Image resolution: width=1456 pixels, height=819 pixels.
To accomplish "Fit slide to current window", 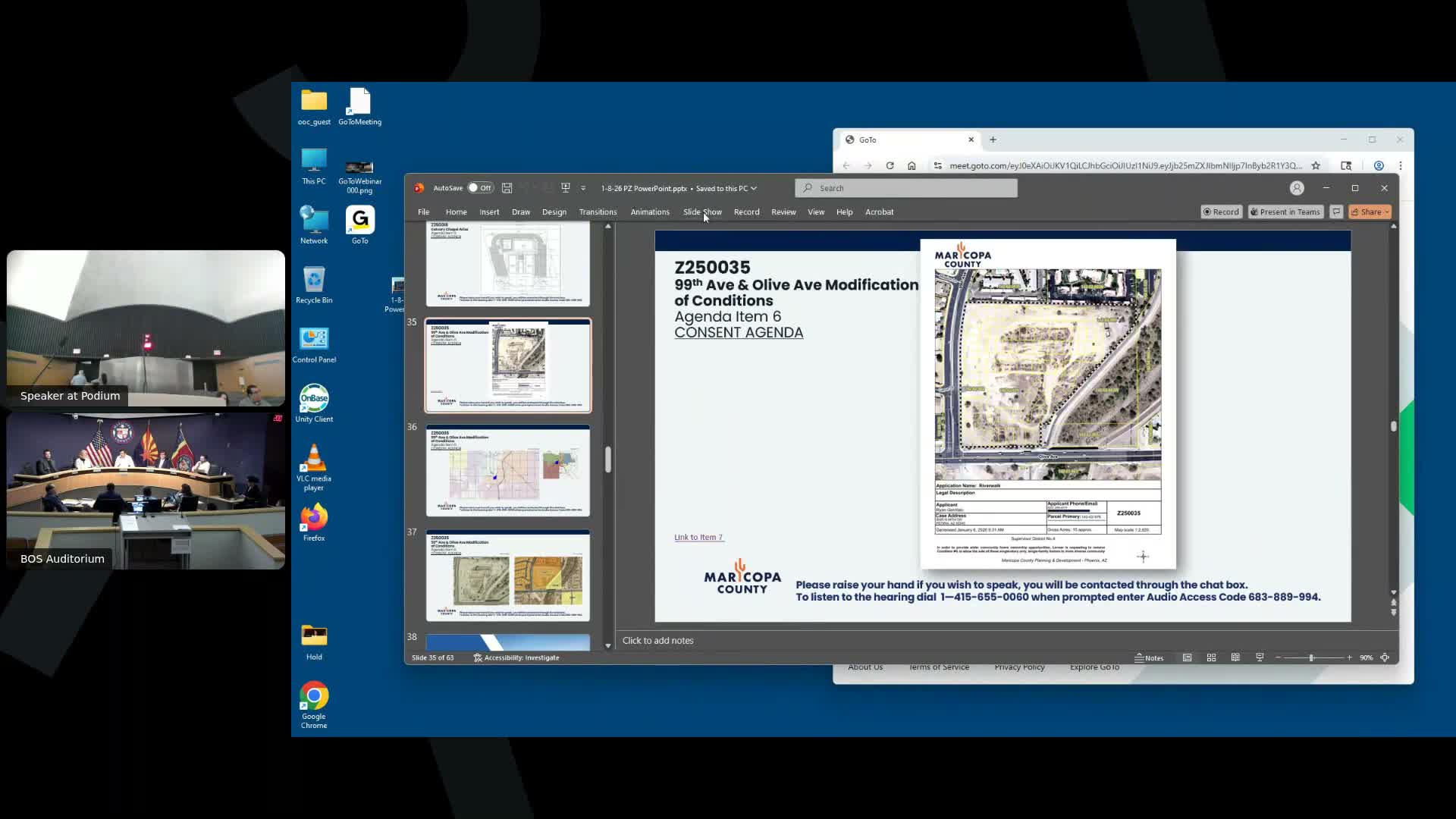I will [1385, 657].
